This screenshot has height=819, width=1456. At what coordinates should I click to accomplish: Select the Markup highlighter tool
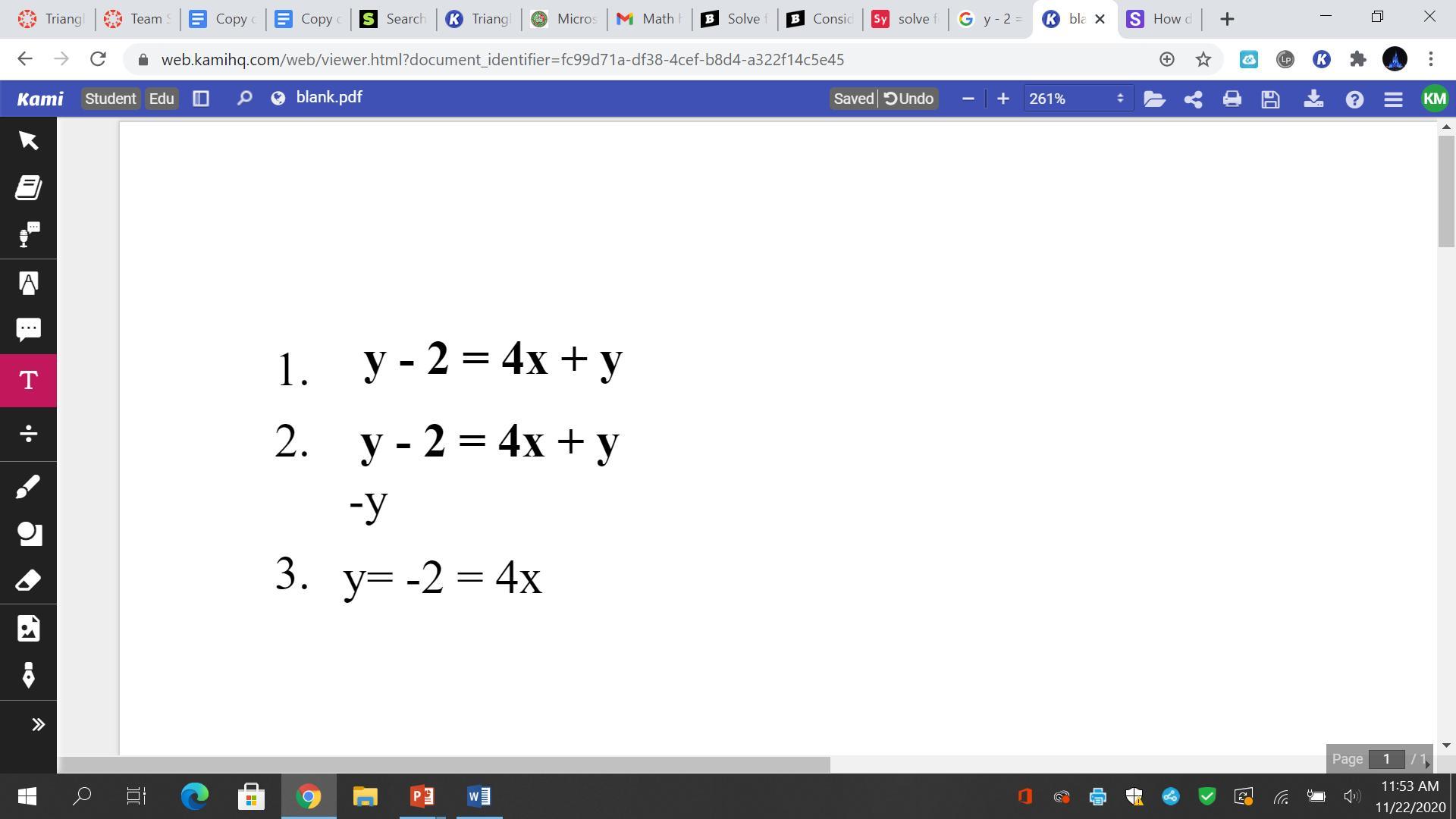pyautogui.click(x=28, y=283)
